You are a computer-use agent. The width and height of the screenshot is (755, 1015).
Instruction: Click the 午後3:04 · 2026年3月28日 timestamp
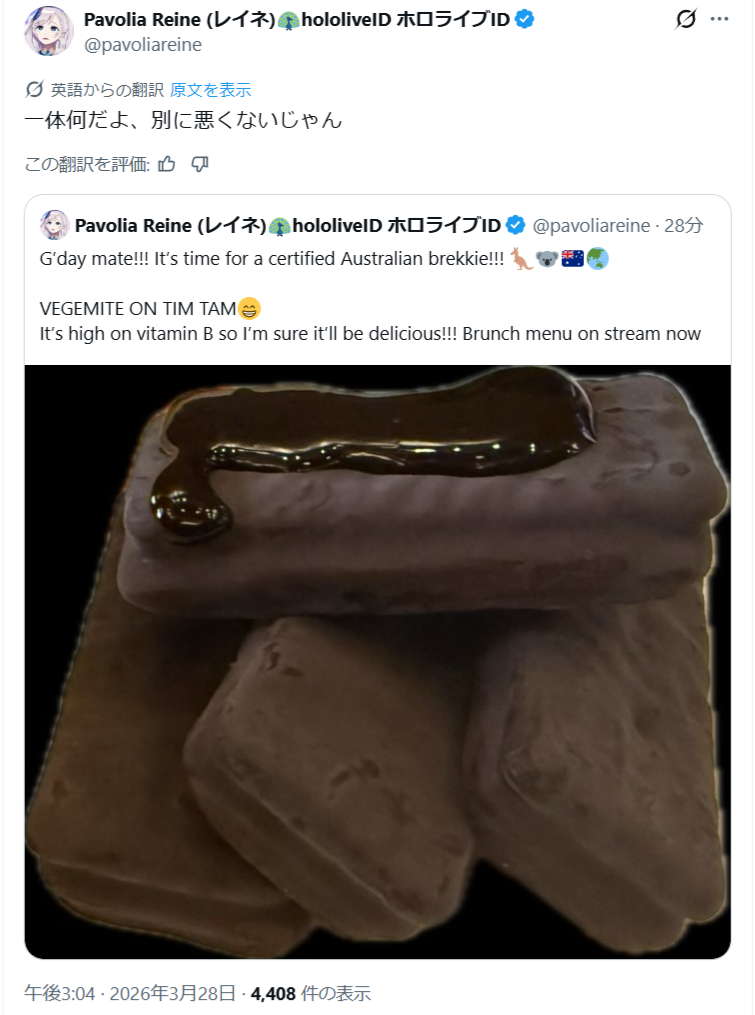tap(130, 993)
